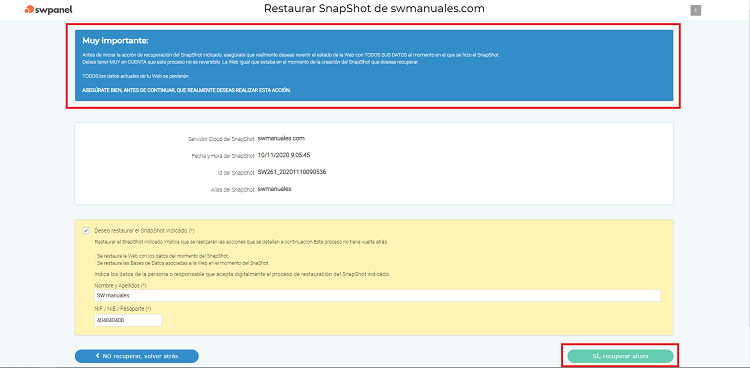Uncheck 'Deseo restaurar el SnapShot indicado' checkbox
750x368 pixels.
86,230
